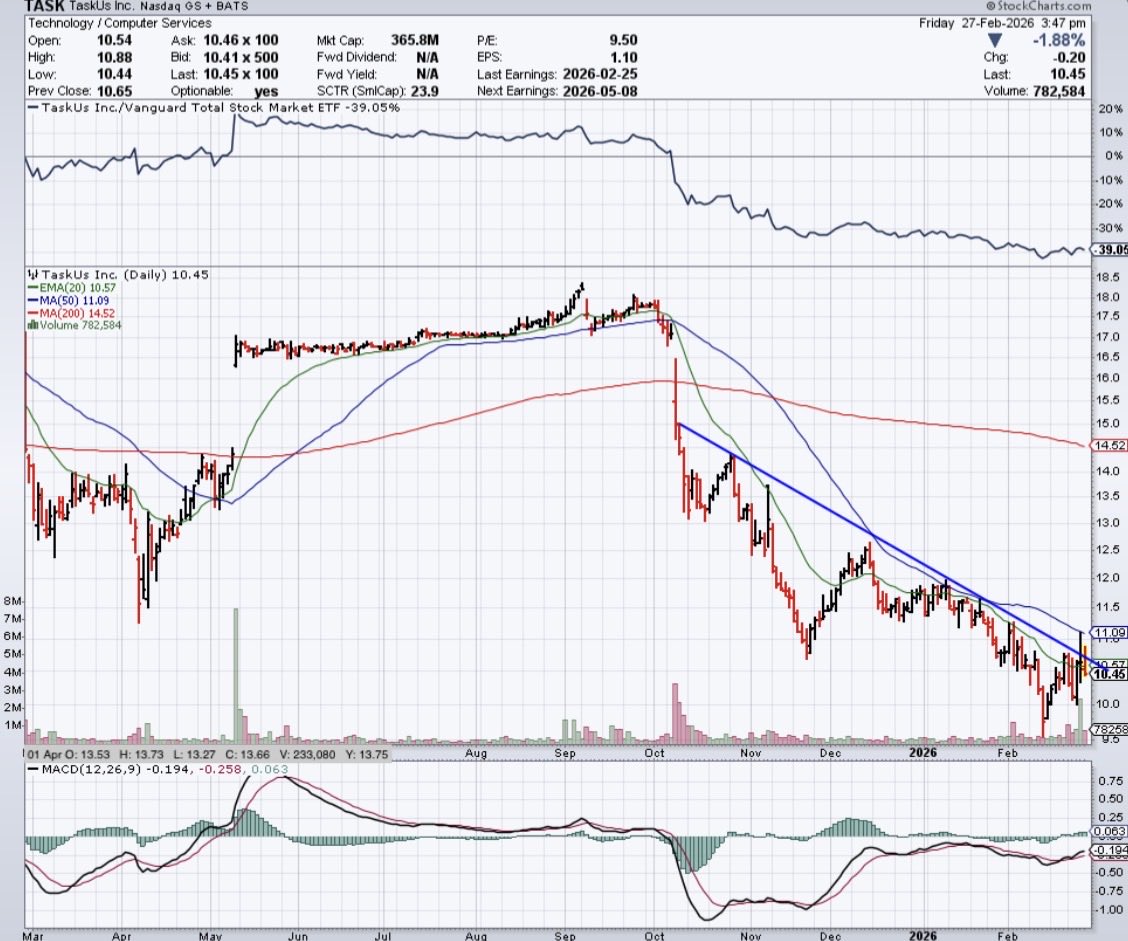Screen dimensions: 1128x941
Task: Click the Last Earnings date 2026-02-25
Action: coord(600,74)
